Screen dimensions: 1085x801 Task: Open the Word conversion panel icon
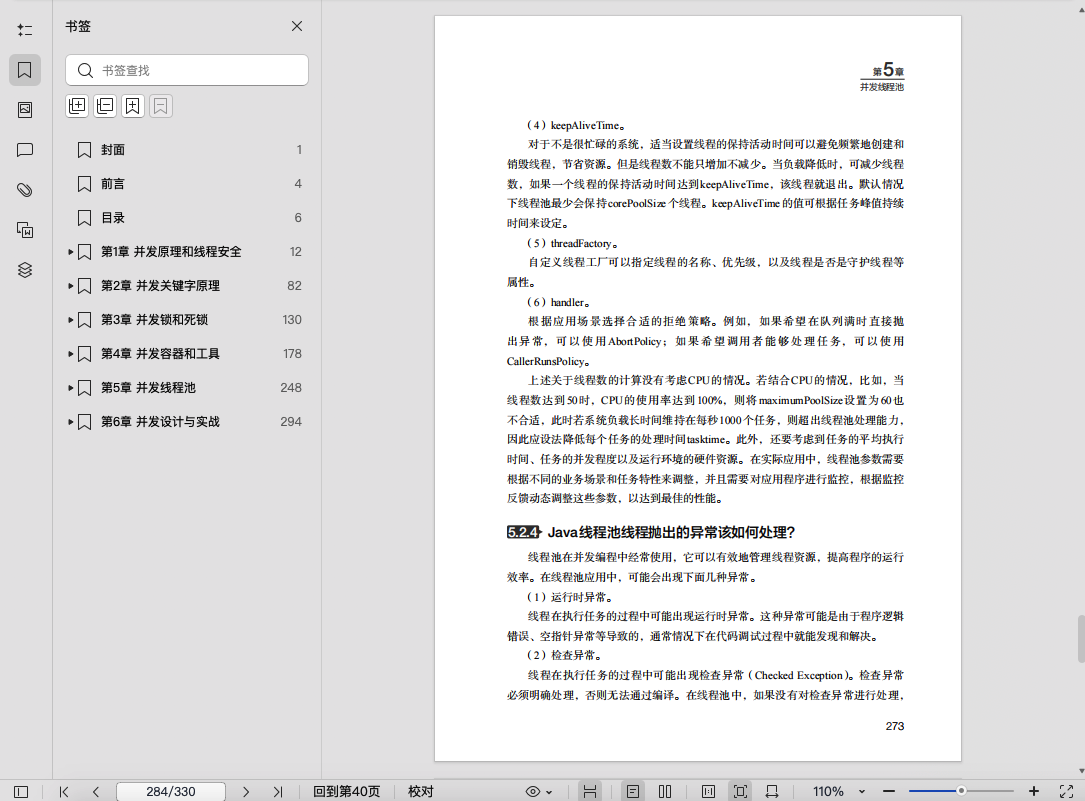25,230
